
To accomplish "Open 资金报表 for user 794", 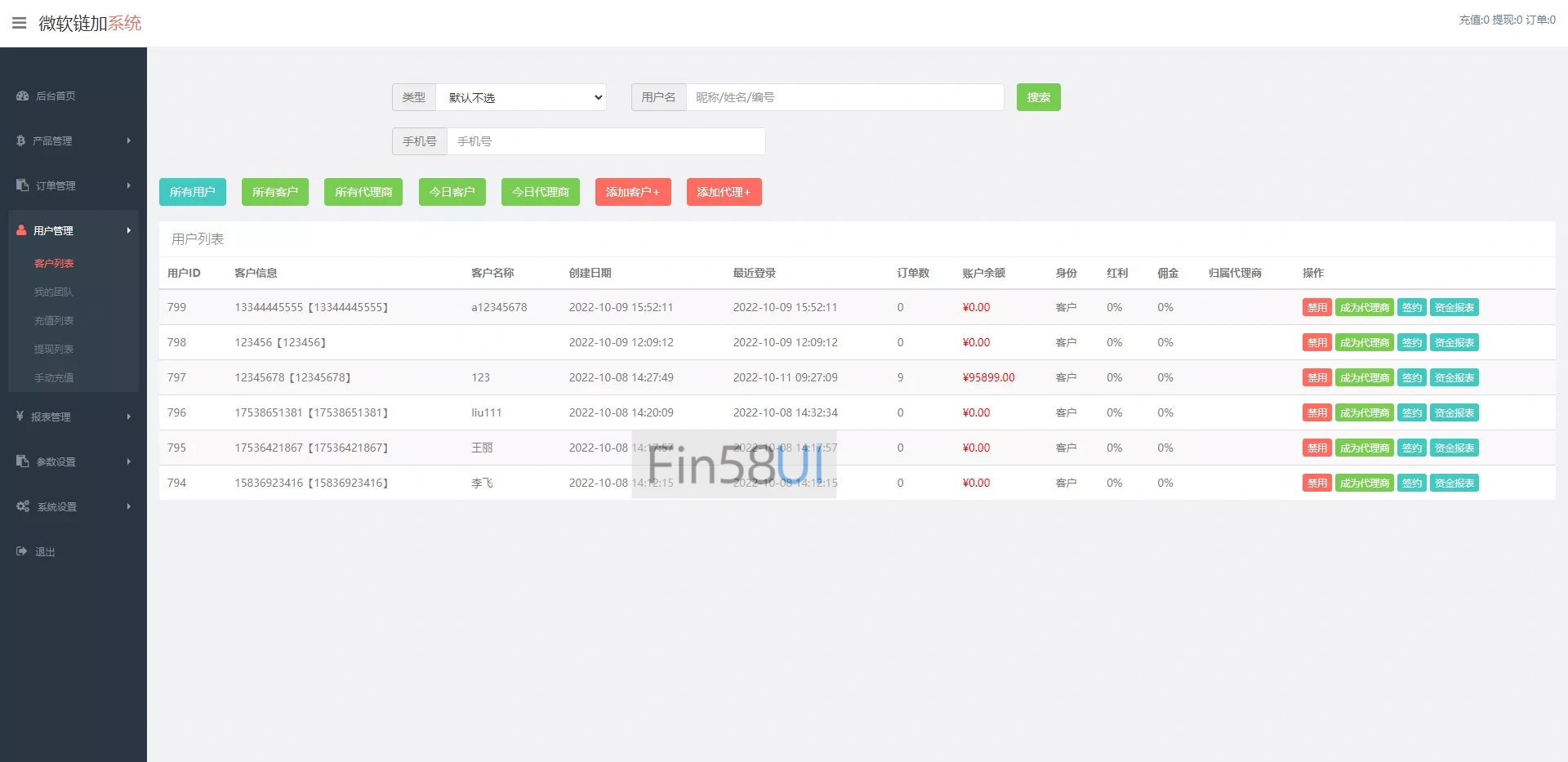I will click(1454, 483).
